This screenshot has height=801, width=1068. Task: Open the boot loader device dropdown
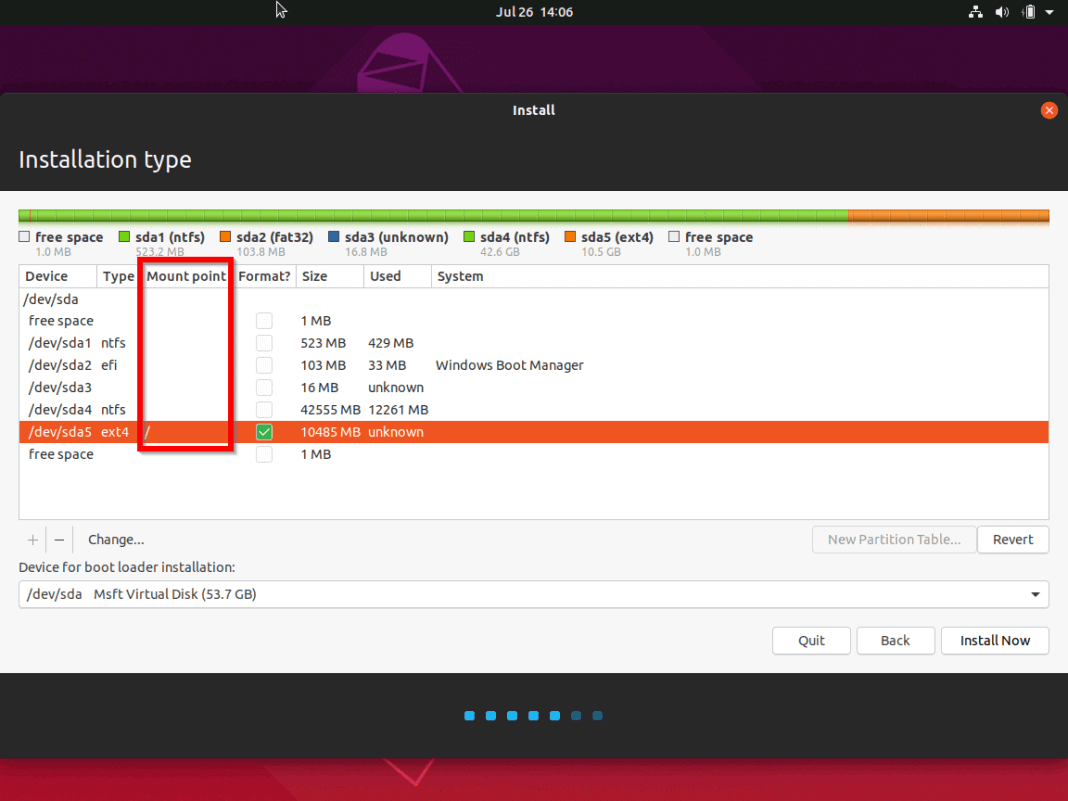coord(1035,594)
